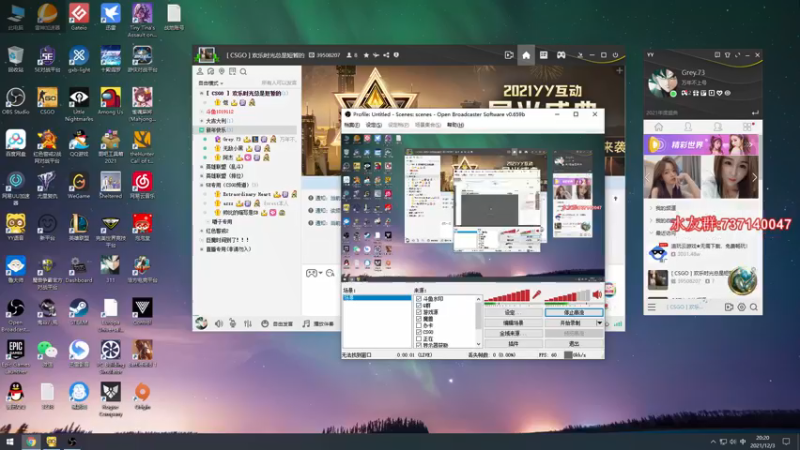The width and height of the screenshot is (800, 450).
Task: Expand the 红色警戒2 channel
Action: (x=202, y=231)
